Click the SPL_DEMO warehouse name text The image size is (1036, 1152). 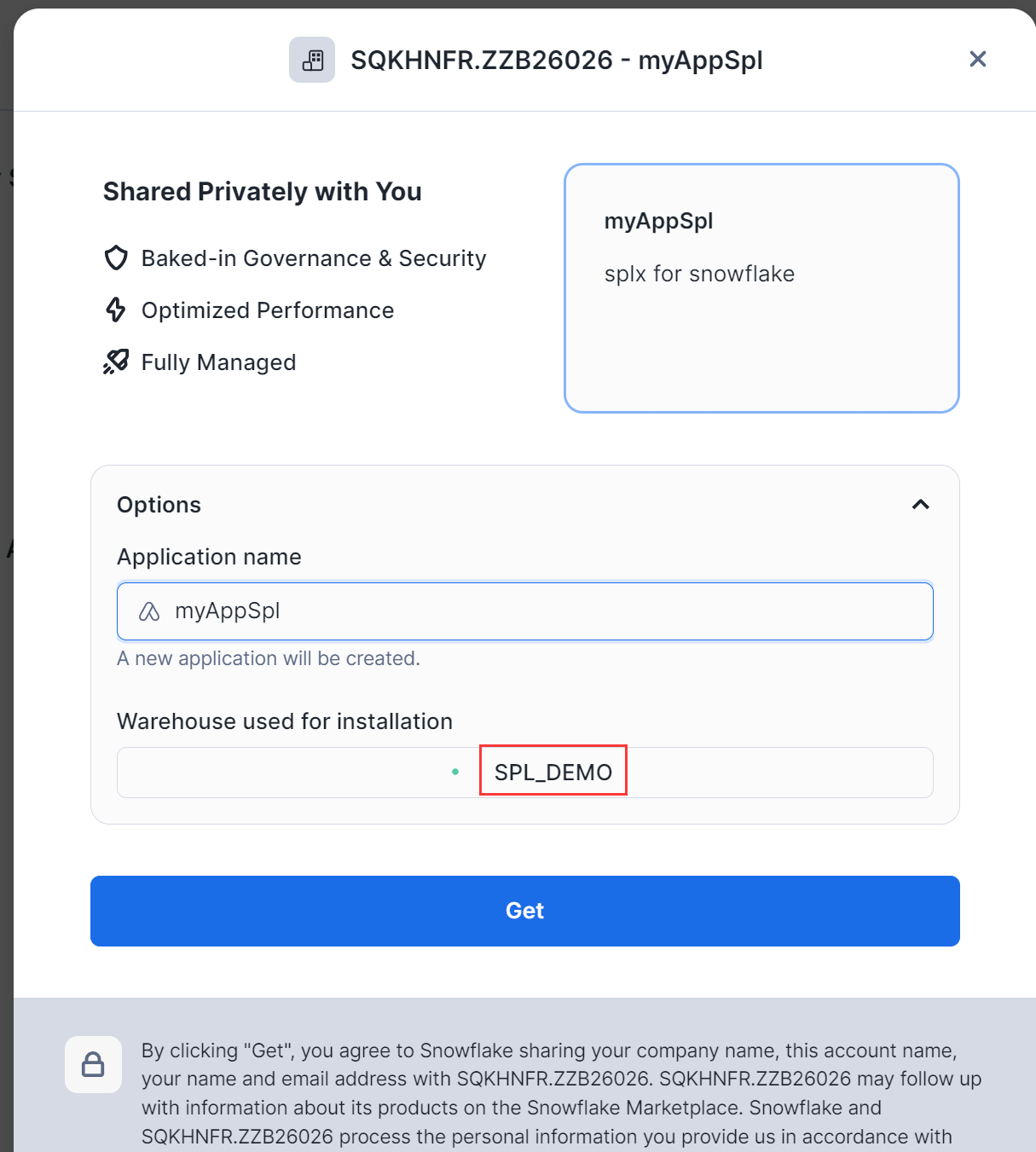553,772
